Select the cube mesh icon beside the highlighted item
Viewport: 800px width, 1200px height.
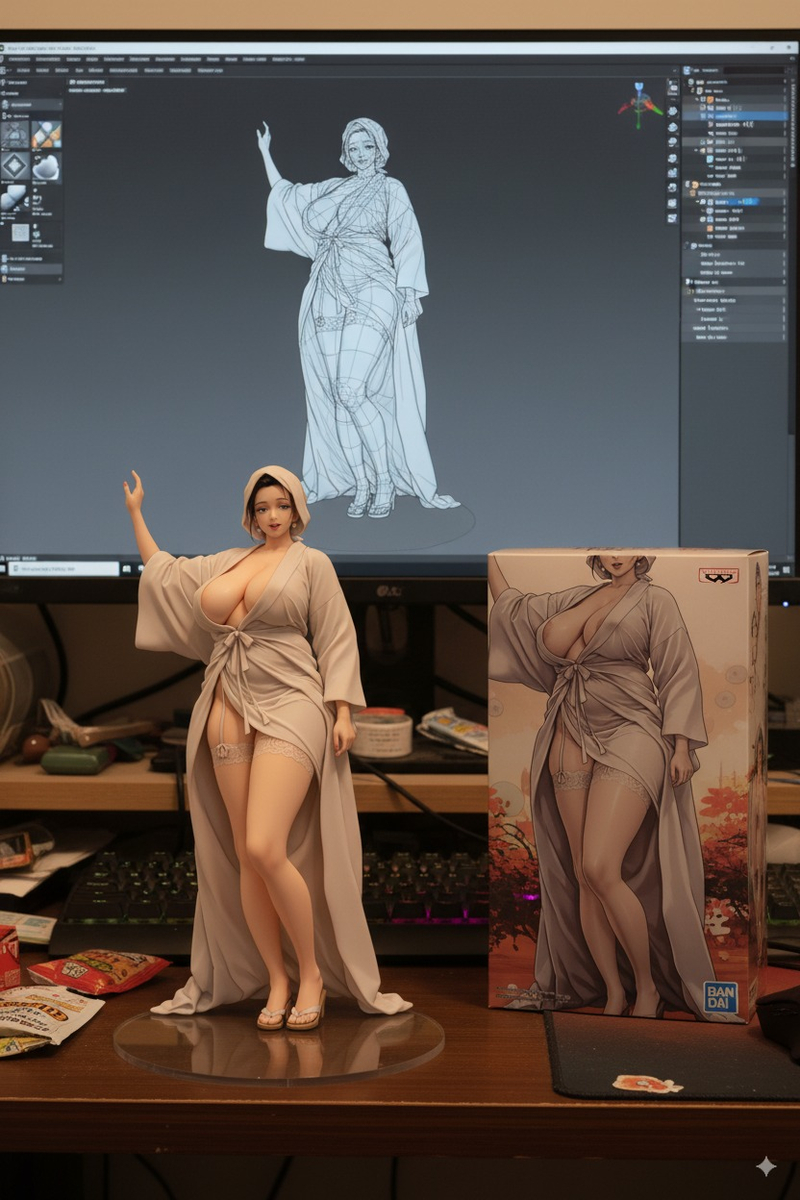click(710, 117)
